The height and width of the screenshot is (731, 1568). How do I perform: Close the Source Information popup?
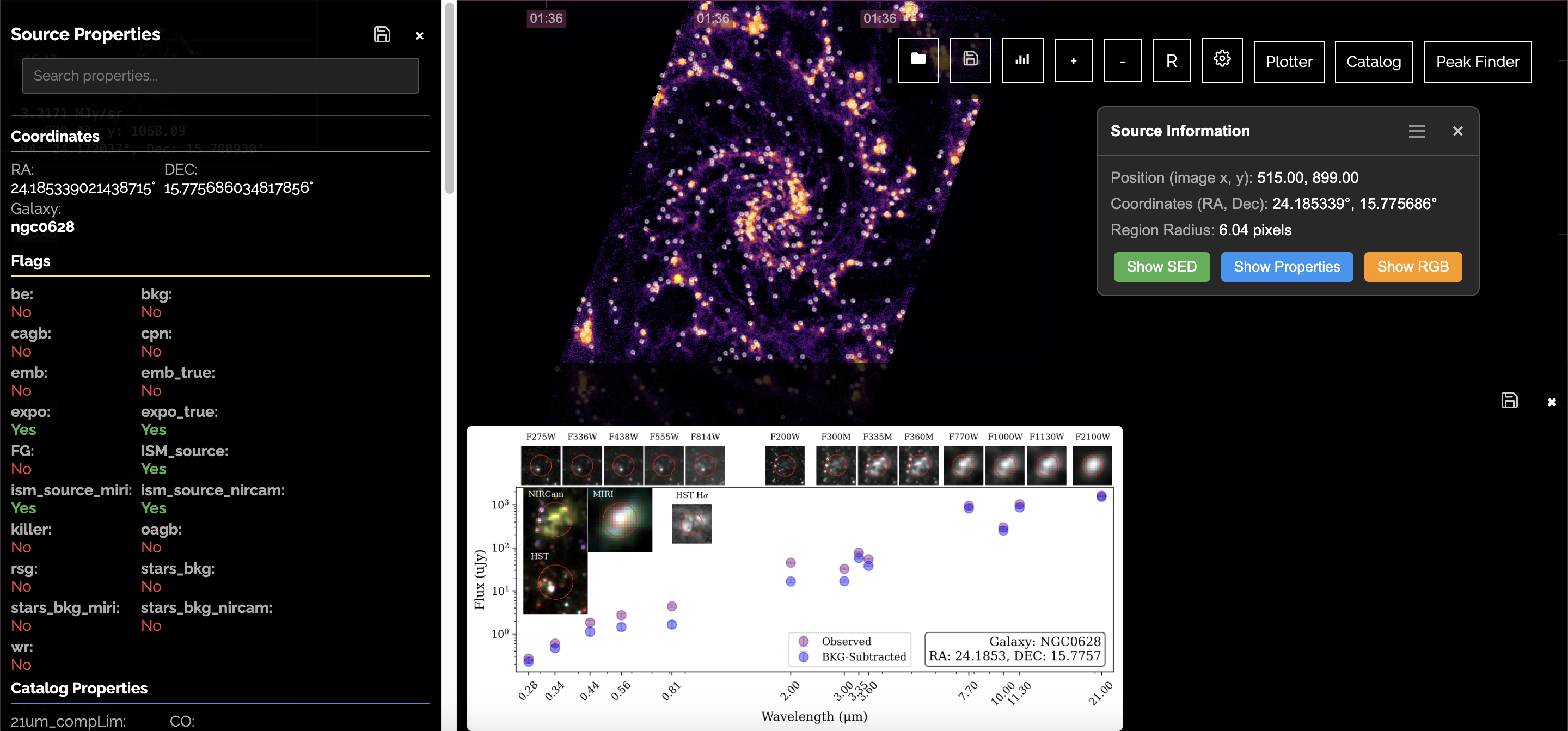1457,131
